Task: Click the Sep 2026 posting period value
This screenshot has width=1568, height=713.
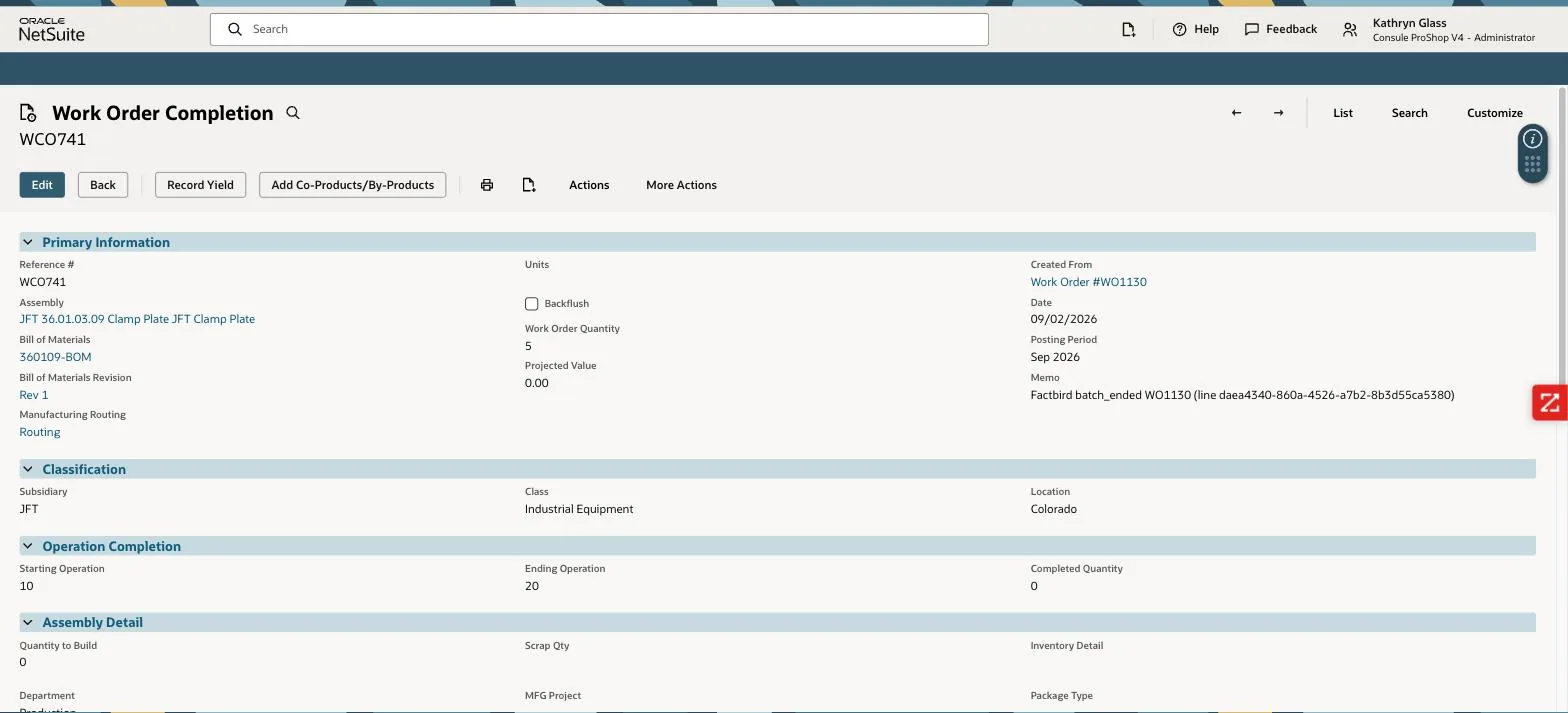Action: coord(1055,357)
